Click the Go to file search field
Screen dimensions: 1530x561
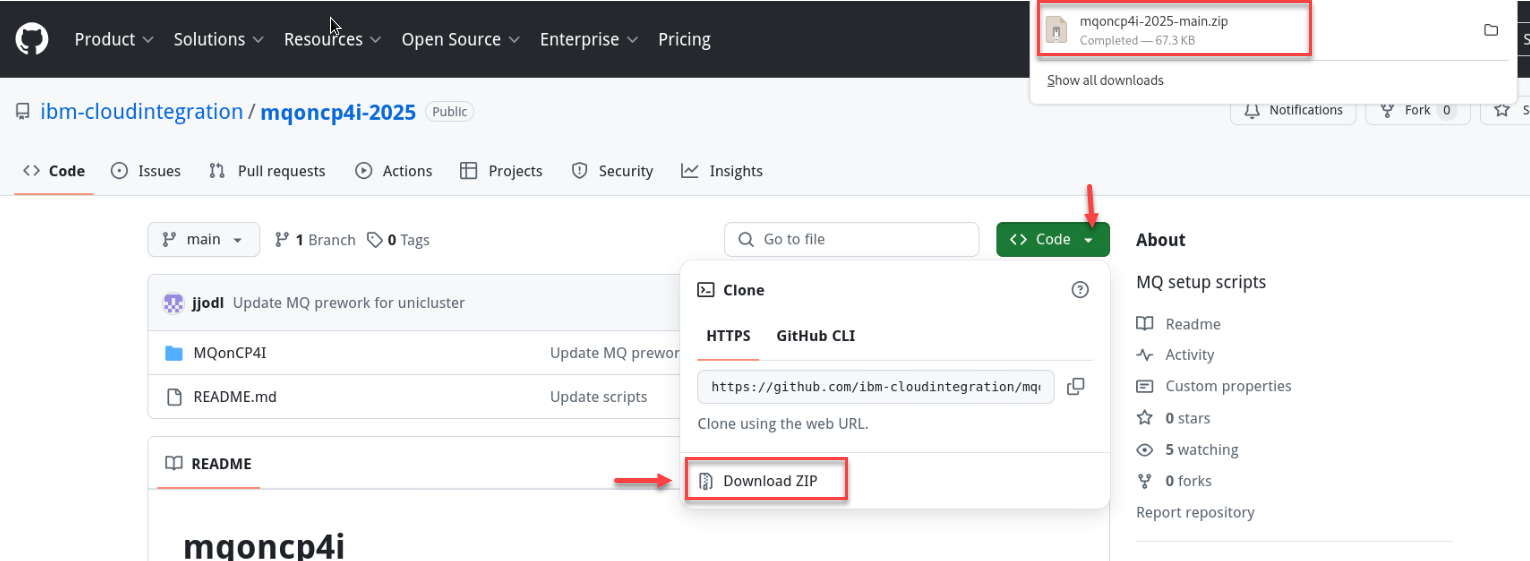tap(851, 240)
